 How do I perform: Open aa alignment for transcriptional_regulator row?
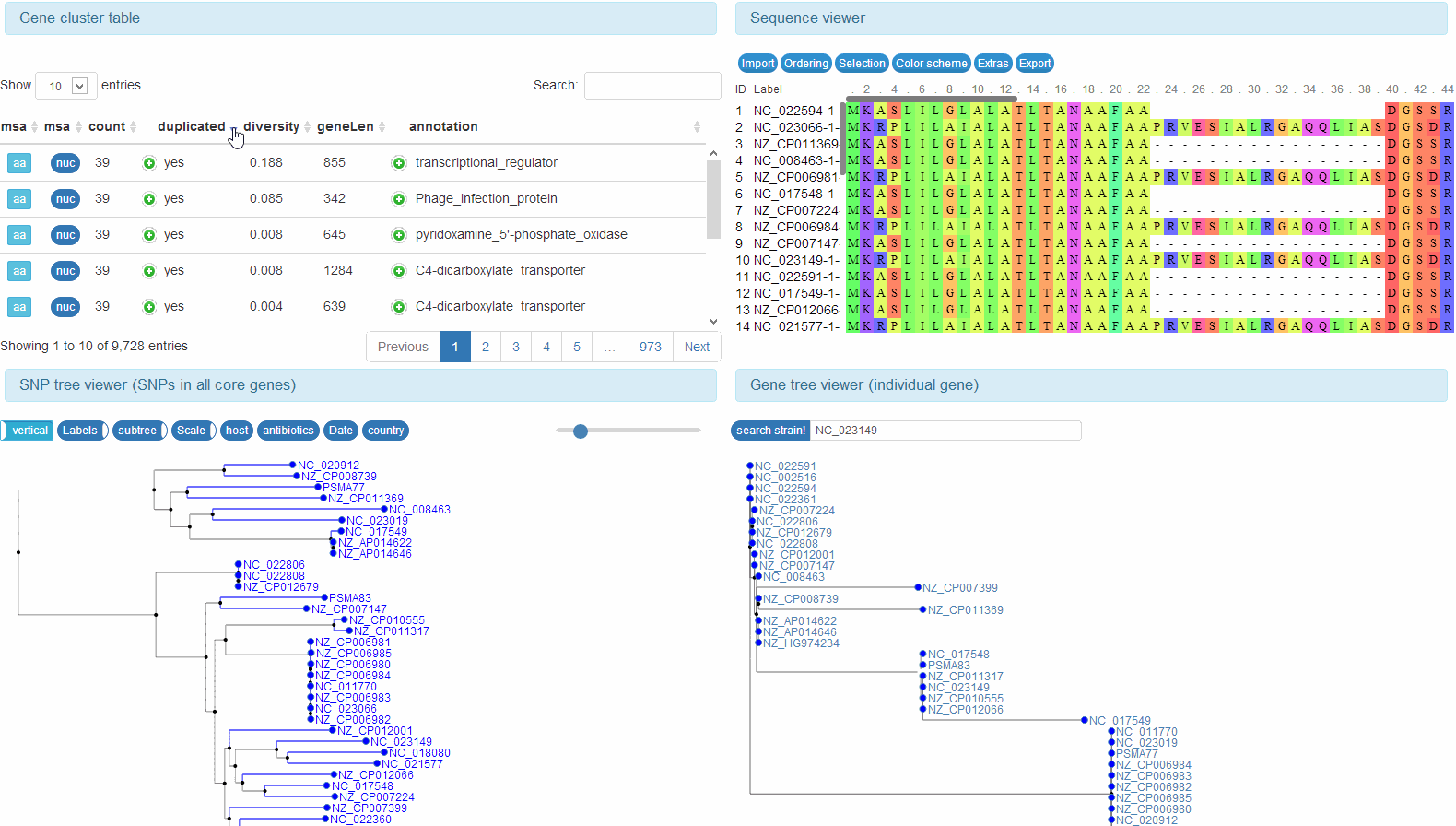[19, 163]
